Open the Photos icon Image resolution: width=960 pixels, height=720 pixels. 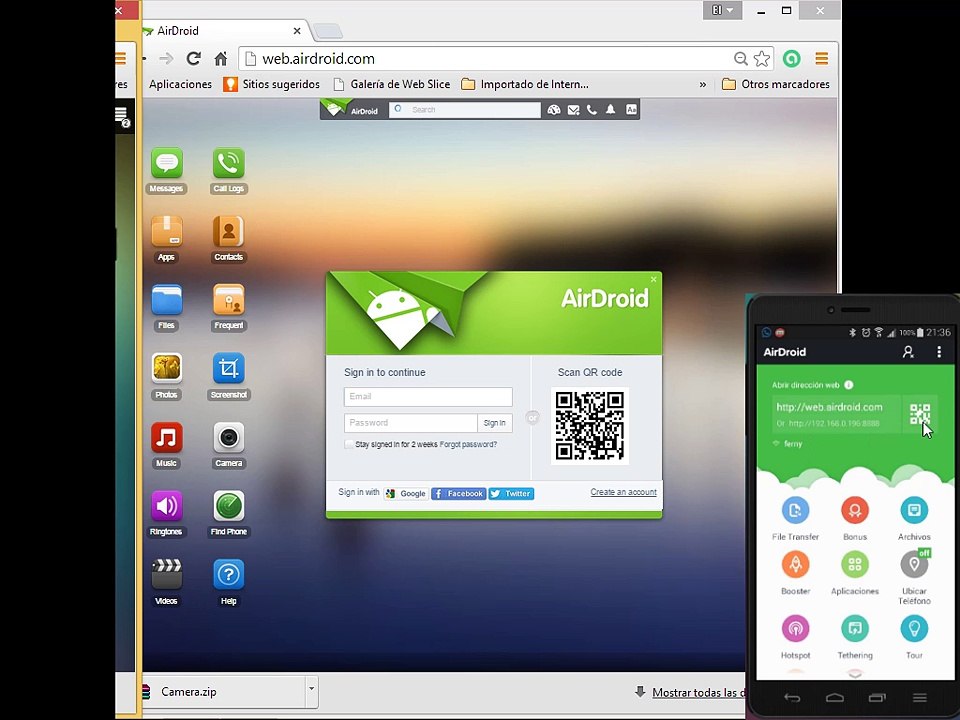pyautogui.click(x=167, y=369)
